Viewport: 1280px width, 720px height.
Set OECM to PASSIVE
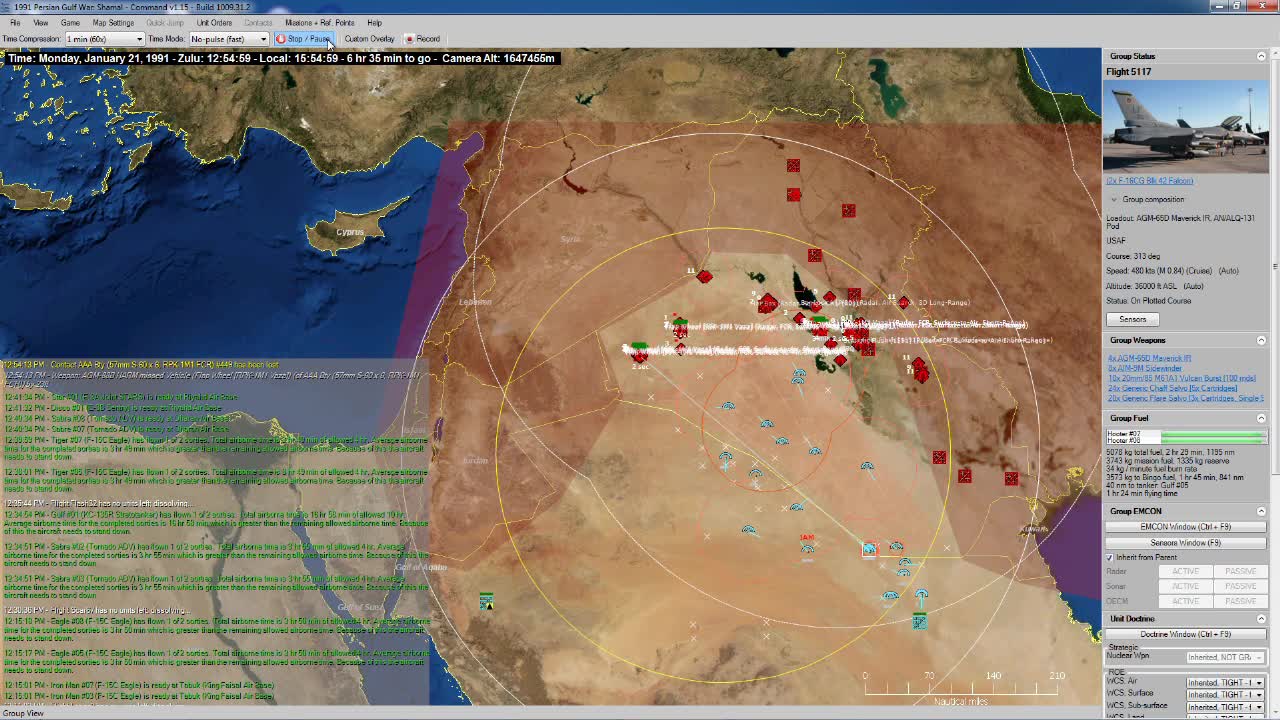click(x=1239, y=601)
